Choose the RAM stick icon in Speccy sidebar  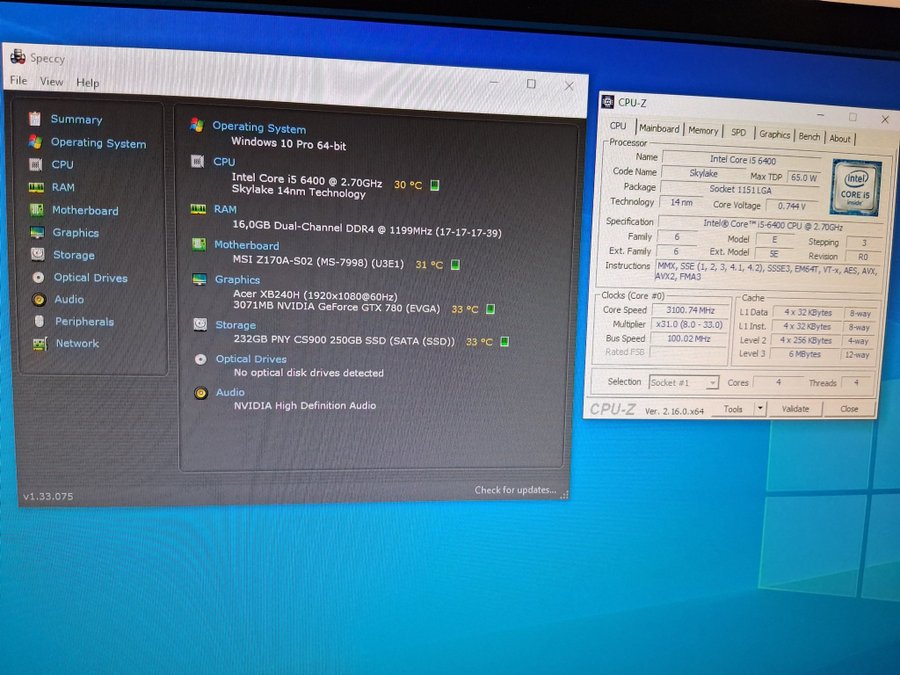point(36,187)
